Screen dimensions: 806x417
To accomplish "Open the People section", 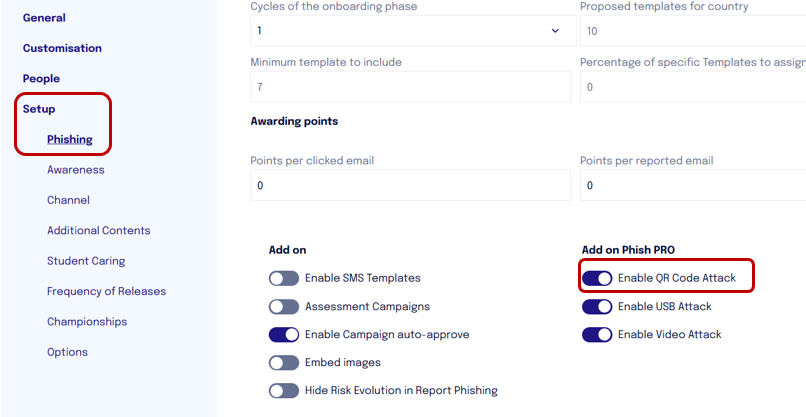I will (41, 79).
